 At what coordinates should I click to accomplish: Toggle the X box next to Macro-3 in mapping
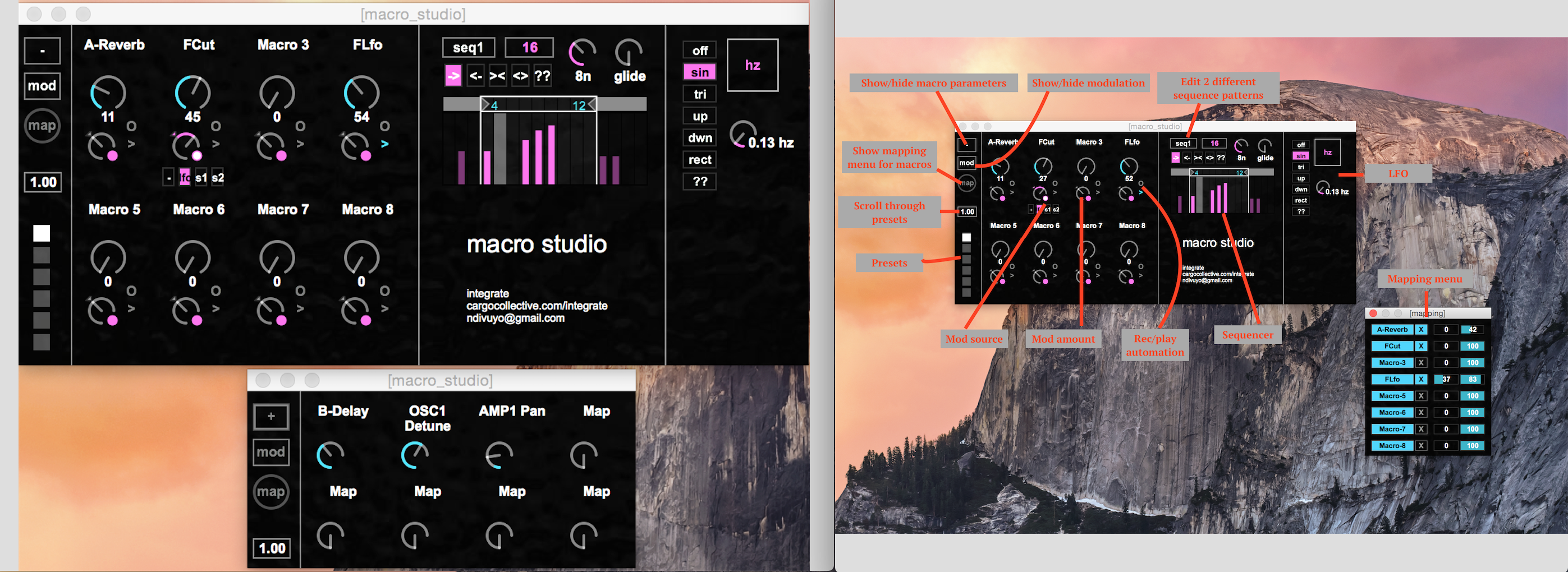(x=1421, y=363)
